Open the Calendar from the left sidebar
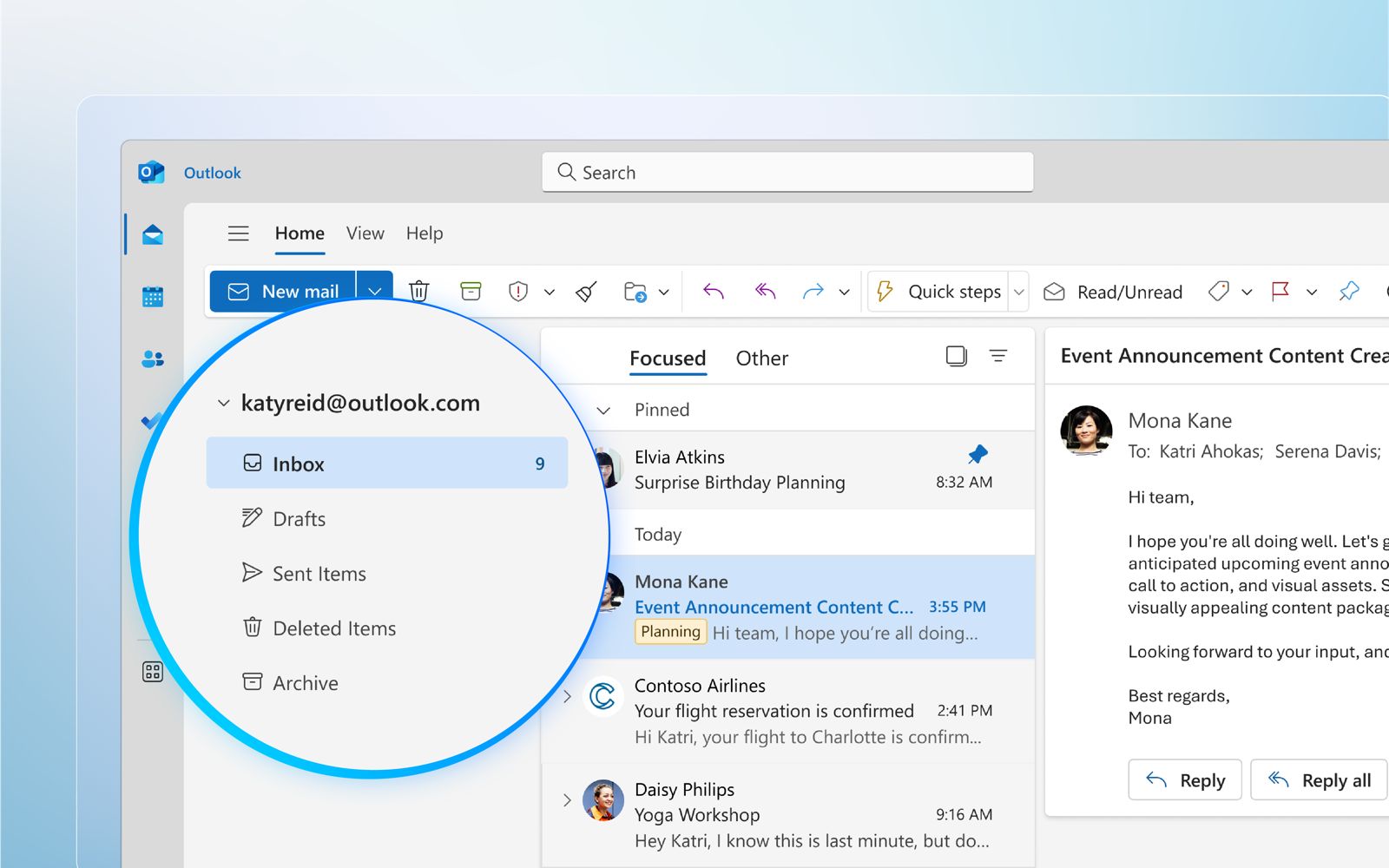The width and height of the screenshot is (1389, 868). pos(152,296)
